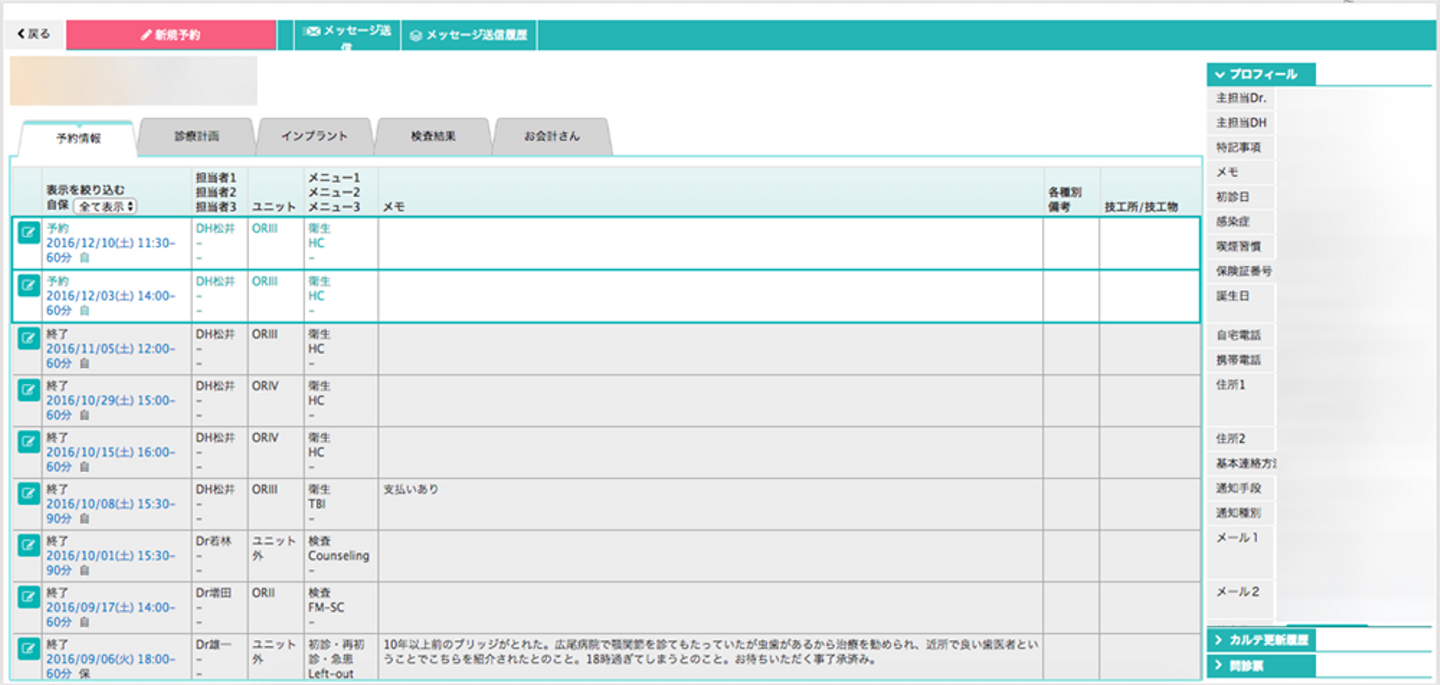Click Left-out menu cell
Image resolution: width=1440 pixels, height=685 pixels.
pyautogui.click(x=330, y=674)
